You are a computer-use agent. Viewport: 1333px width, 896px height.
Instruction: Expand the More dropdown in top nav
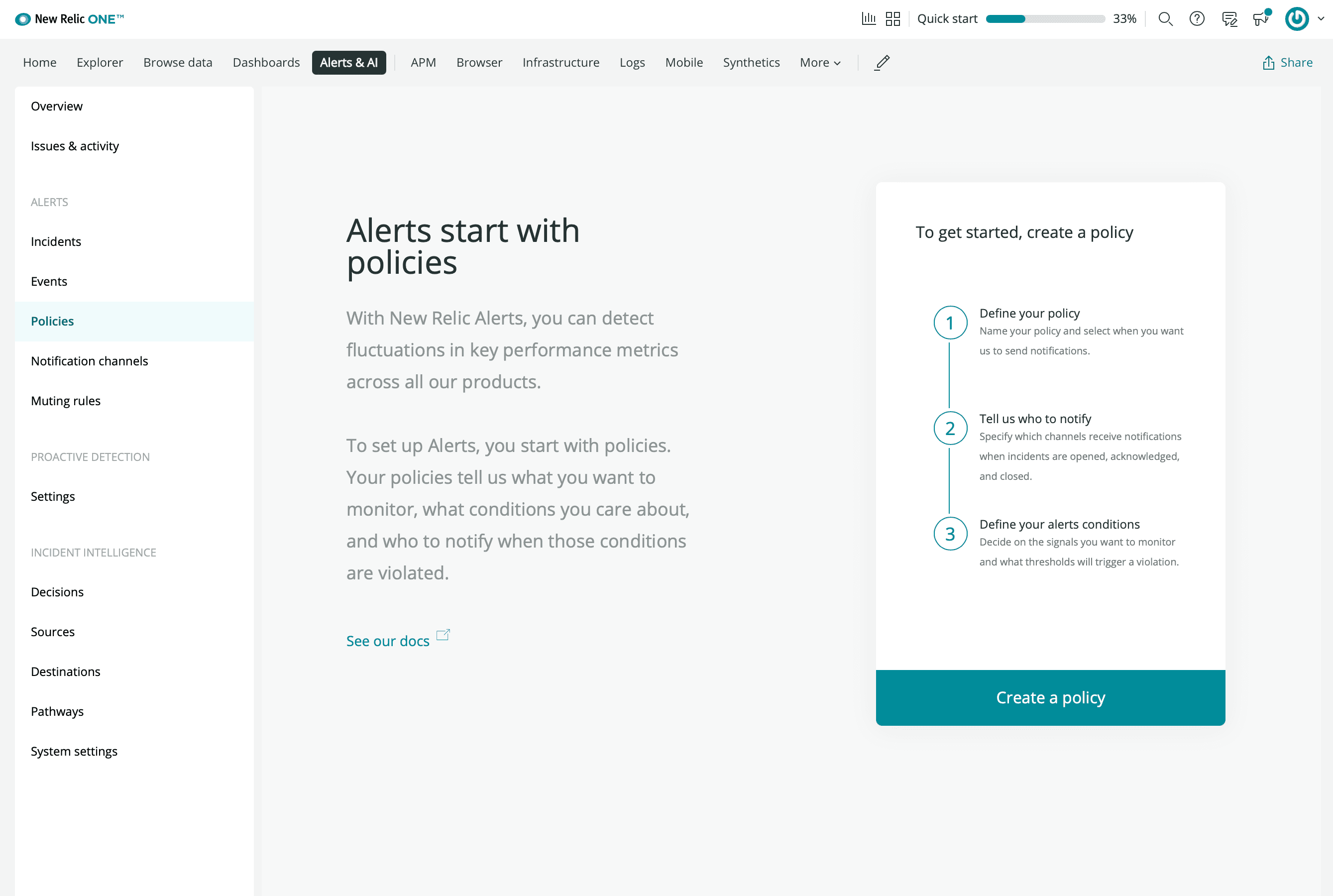tap(820, 62)
